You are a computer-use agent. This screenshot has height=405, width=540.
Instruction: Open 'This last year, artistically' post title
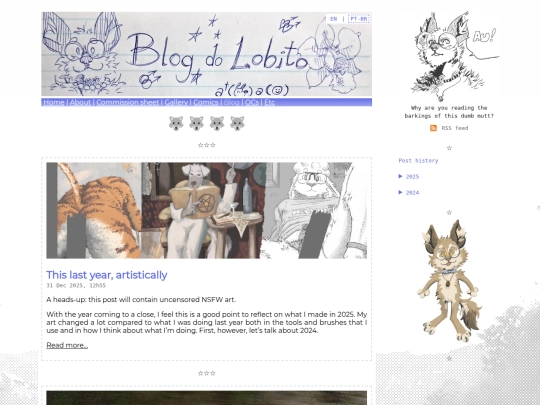(107, 275)
